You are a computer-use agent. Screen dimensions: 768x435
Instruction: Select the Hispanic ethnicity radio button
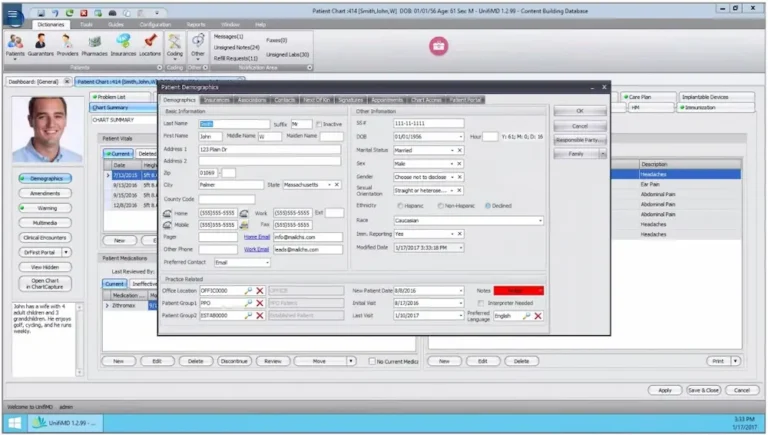pyautogui.click(x=400, y=206)
